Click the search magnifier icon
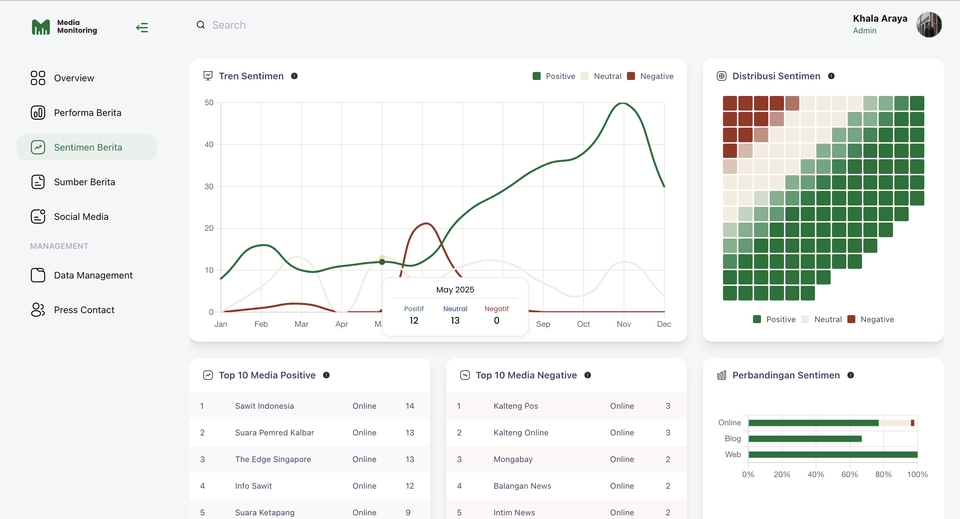960x519 pixels. point(201,25)
